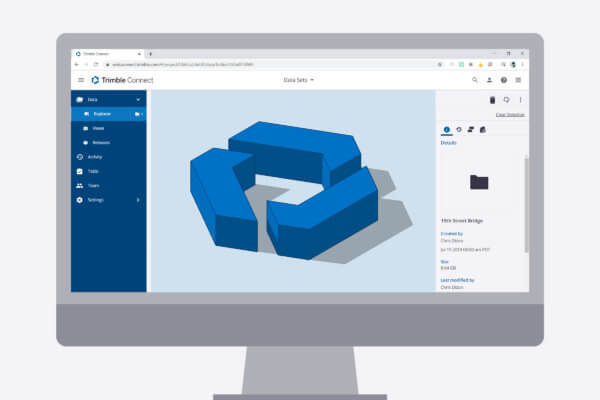
Task: Expand the Settings submenu arrow
Action: coord(138,200)
